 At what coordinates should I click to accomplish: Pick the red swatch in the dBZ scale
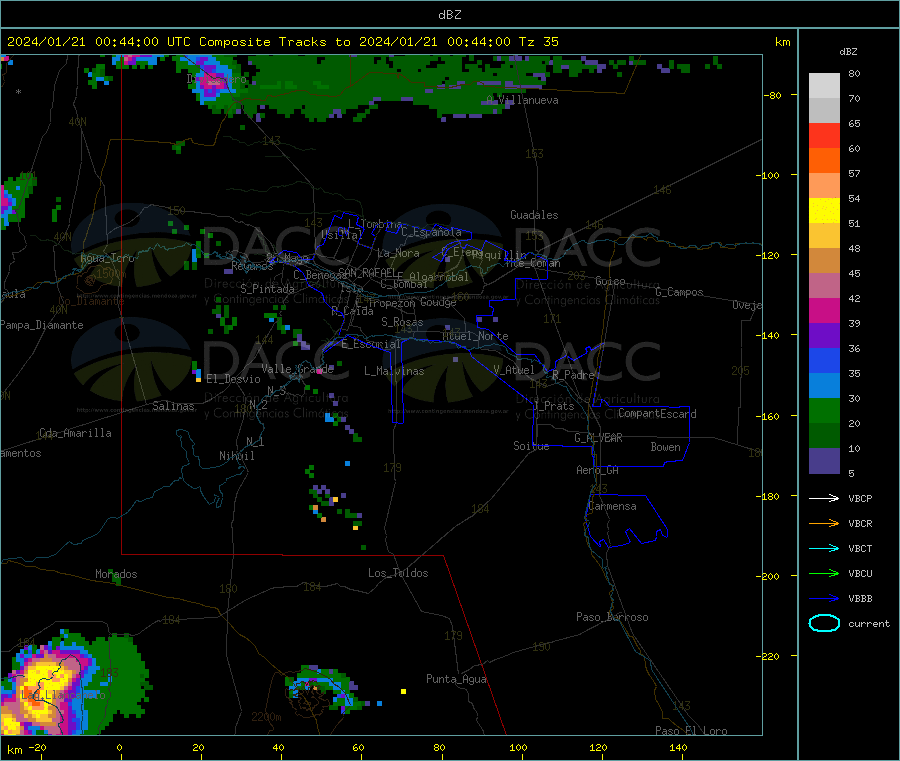point(824,135)
